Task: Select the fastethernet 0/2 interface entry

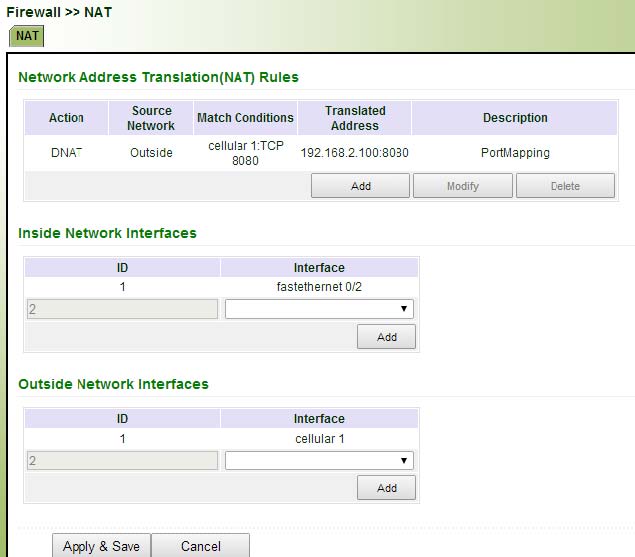Action: pos(319,287)
